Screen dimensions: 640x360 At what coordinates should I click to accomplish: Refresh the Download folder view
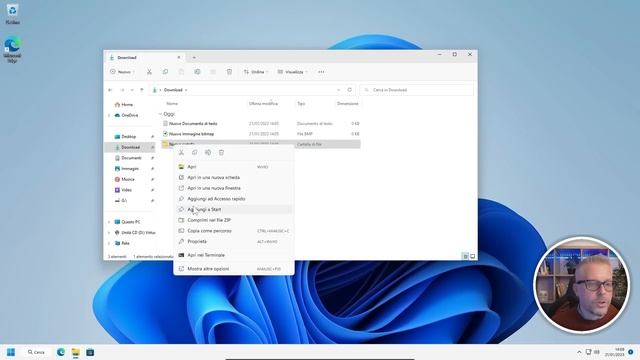pos(349,90)
